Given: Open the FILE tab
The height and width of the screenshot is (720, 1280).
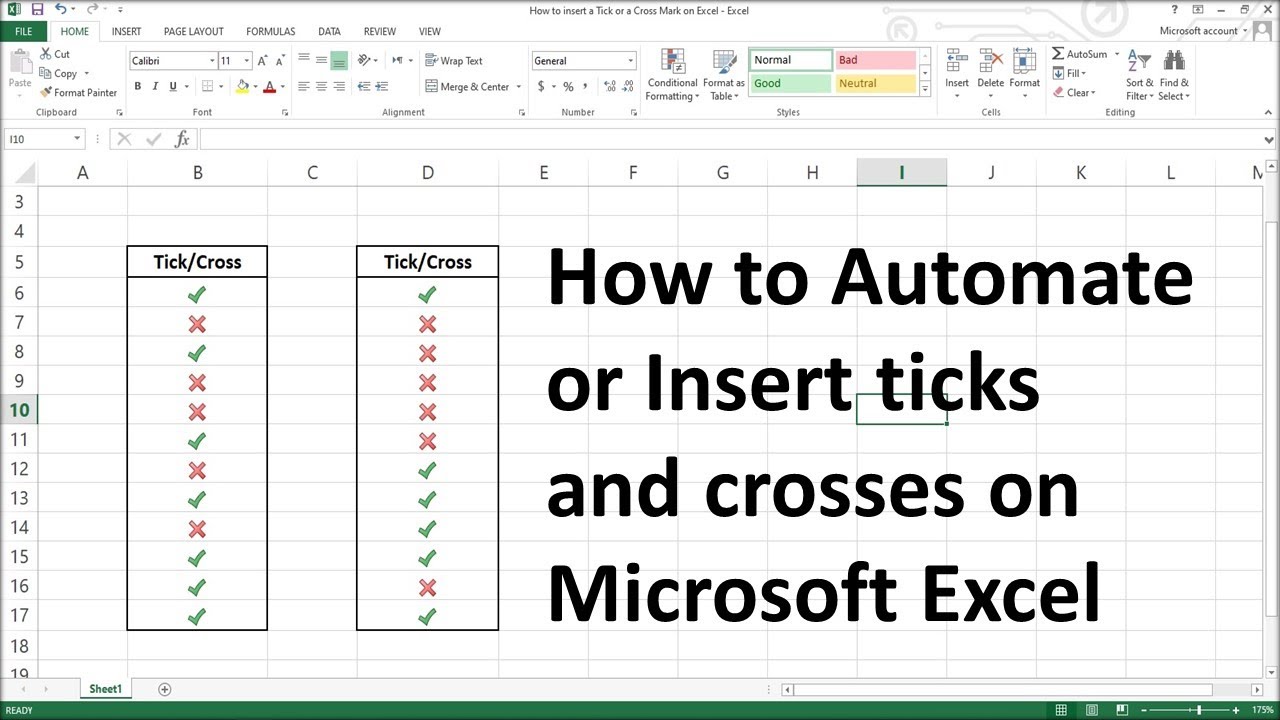Looking at the screenshot, I should pyautogui.click(x=23, y=31).
